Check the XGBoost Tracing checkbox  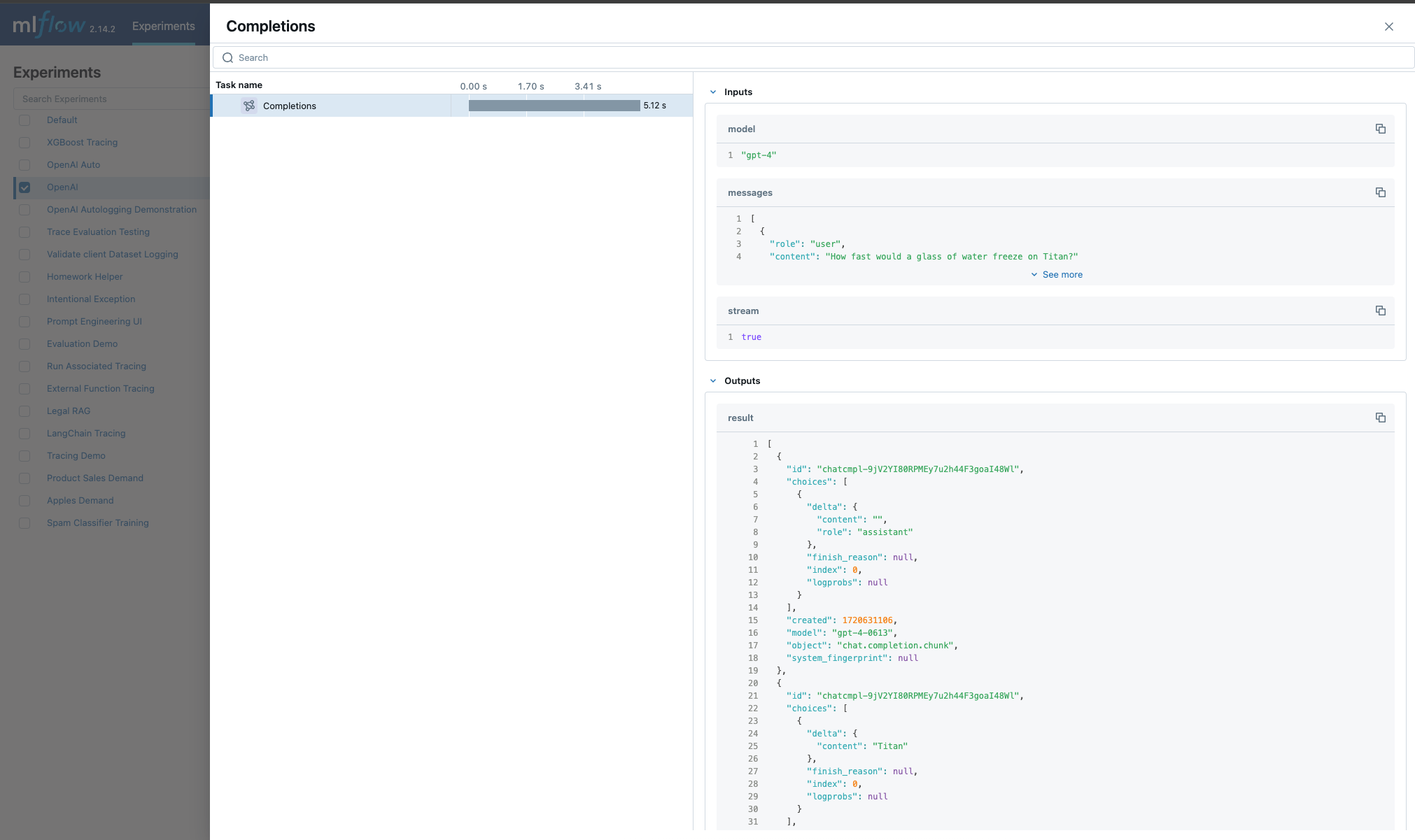[x=24, y=143]
